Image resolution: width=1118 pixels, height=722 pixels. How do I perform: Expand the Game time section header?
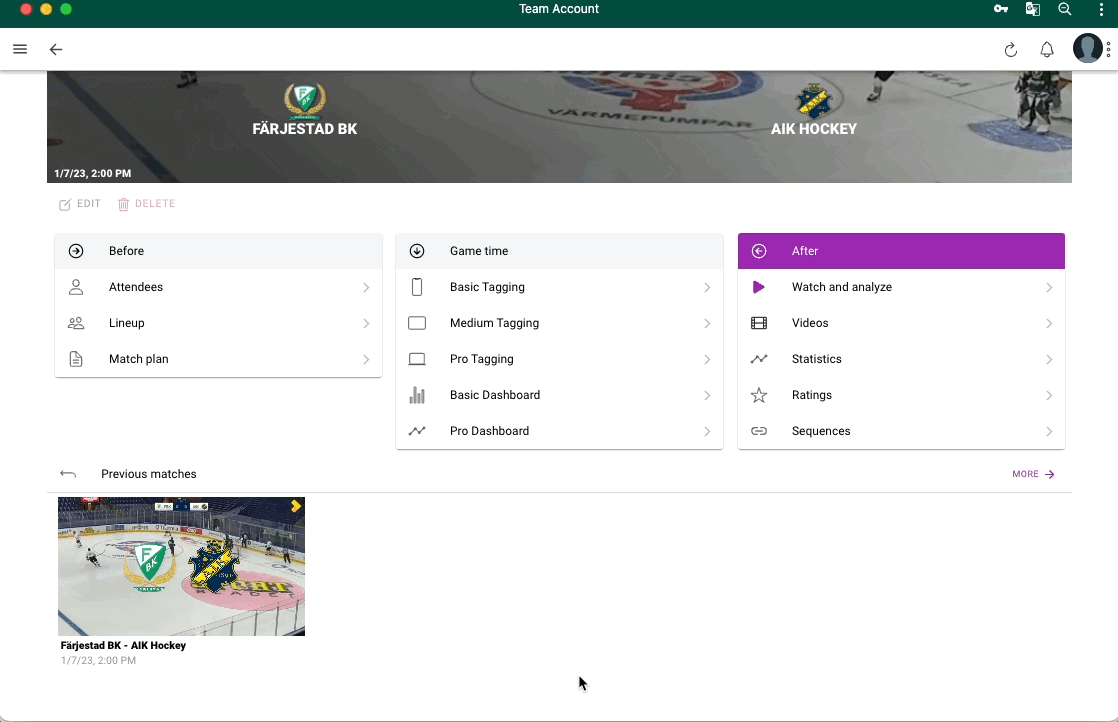(559, 251)
